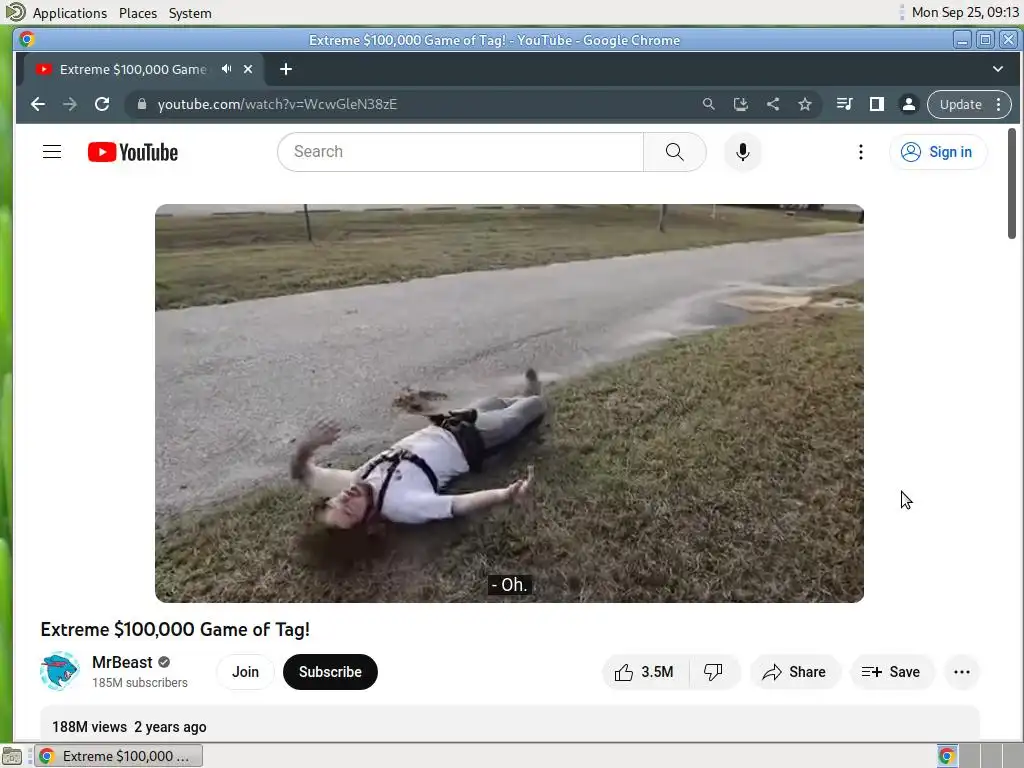Mute the tab via speaker icon
This screenshot has height=768, width=1024.
click(227, 69)
